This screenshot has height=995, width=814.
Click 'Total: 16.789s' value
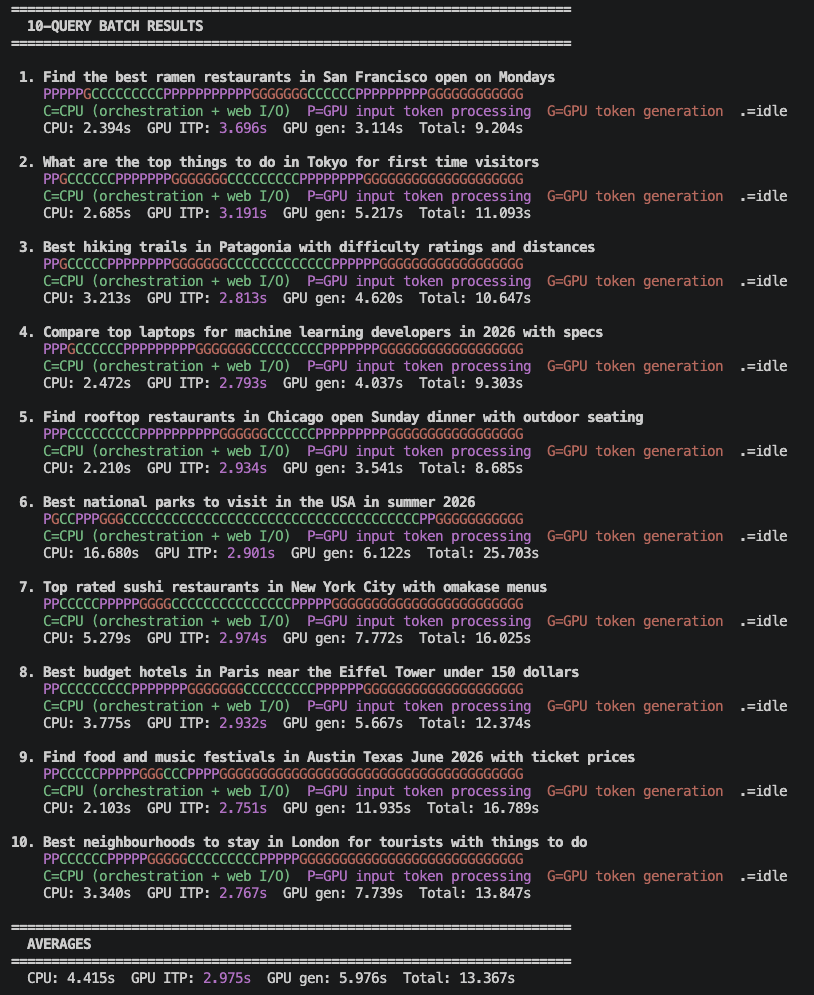click(483, 808)
